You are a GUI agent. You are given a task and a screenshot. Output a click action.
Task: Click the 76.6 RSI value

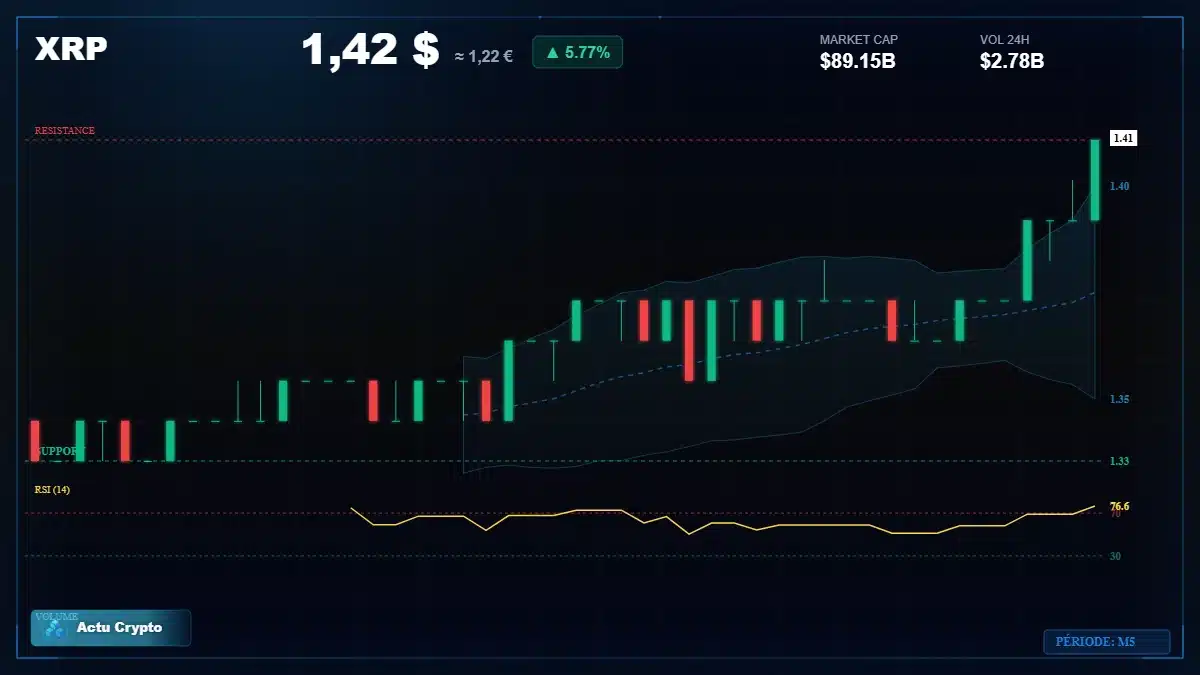(1119, 506)
